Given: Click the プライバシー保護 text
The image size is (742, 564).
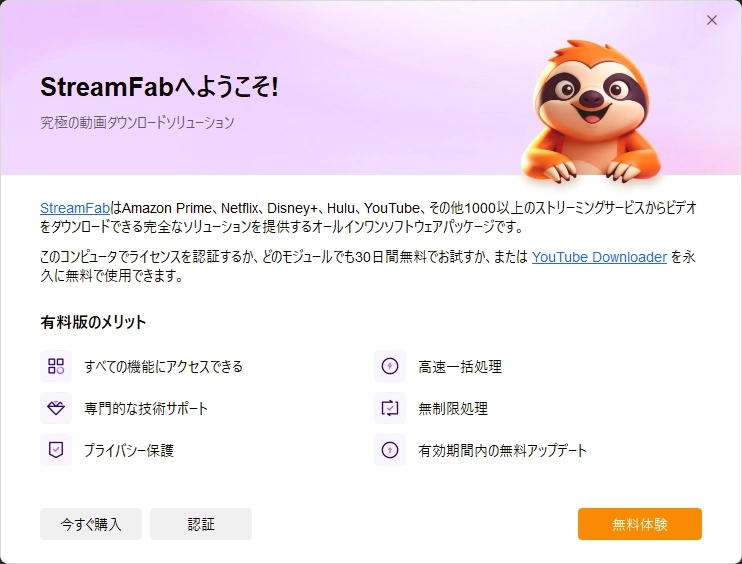Looking at the screenshot, I should [x=129, y=450].
